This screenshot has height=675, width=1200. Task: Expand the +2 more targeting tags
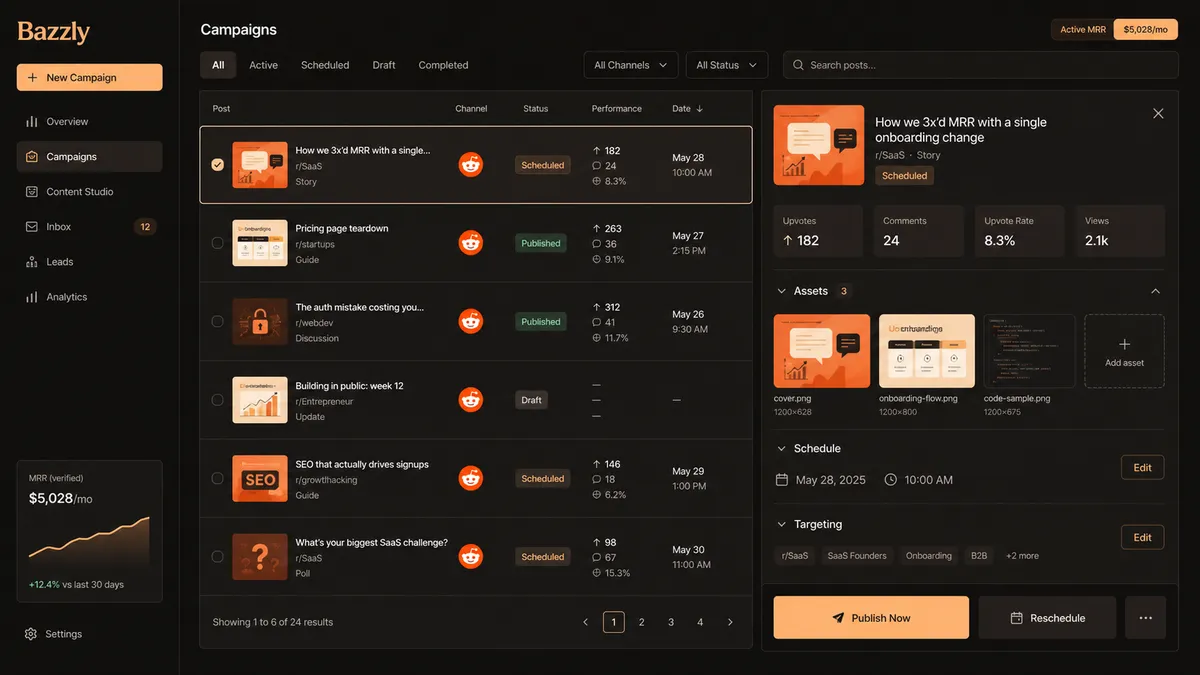pos(1022,556)
